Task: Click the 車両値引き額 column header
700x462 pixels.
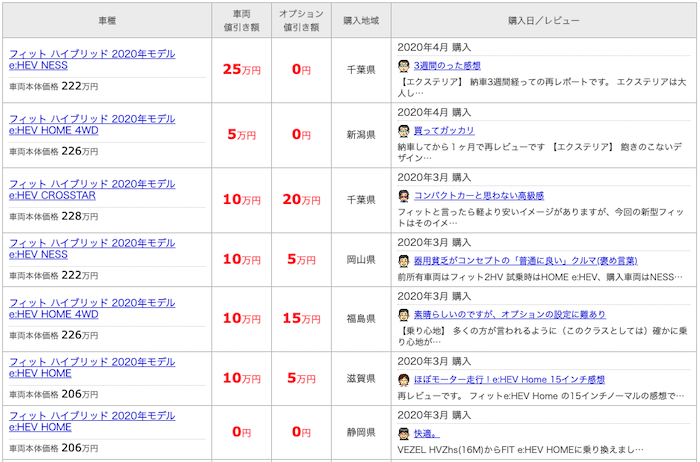Action: tap(242, 21)
